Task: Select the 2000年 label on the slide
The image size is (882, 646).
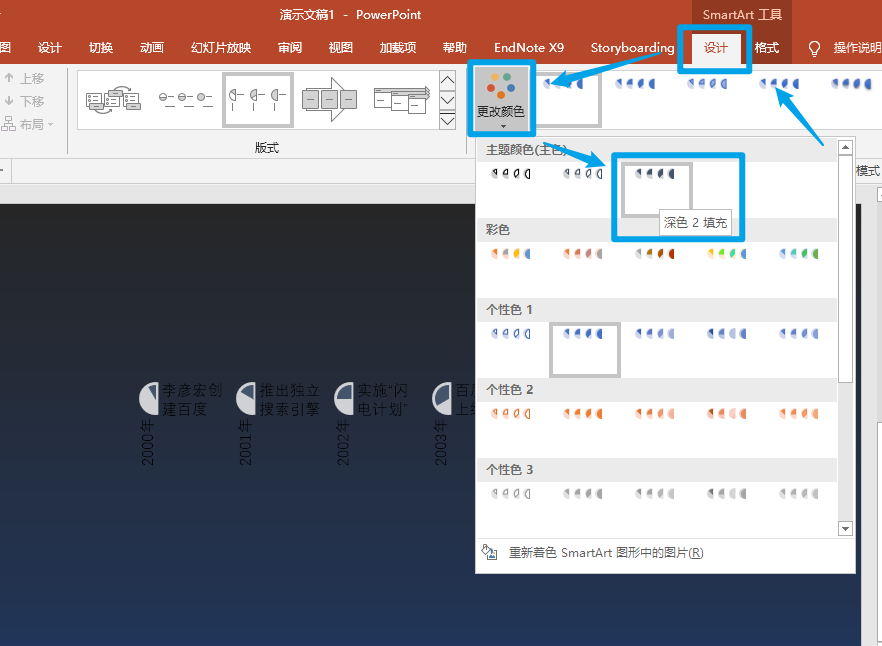Action: click(x=147, y=442)
